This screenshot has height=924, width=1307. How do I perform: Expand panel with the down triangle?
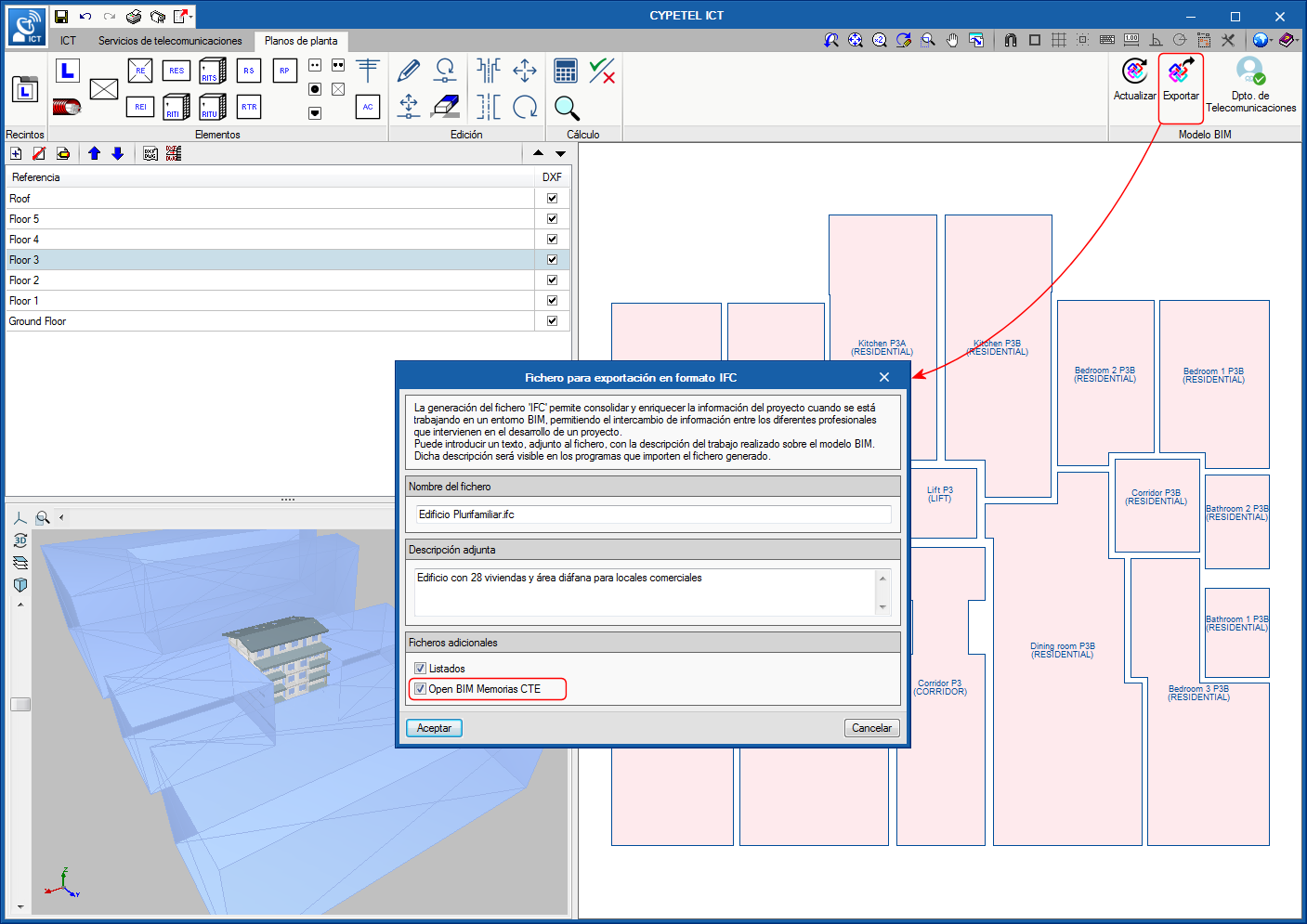(x=560, y=153)
